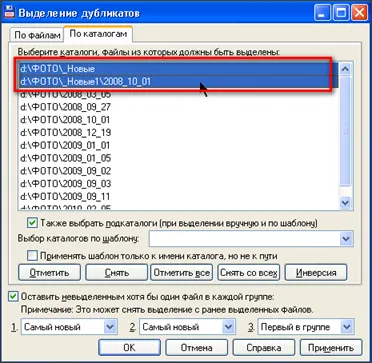Click the list scrollbar up arrow
The width and height of the screenshot is (372, 363).
(345, 69)
